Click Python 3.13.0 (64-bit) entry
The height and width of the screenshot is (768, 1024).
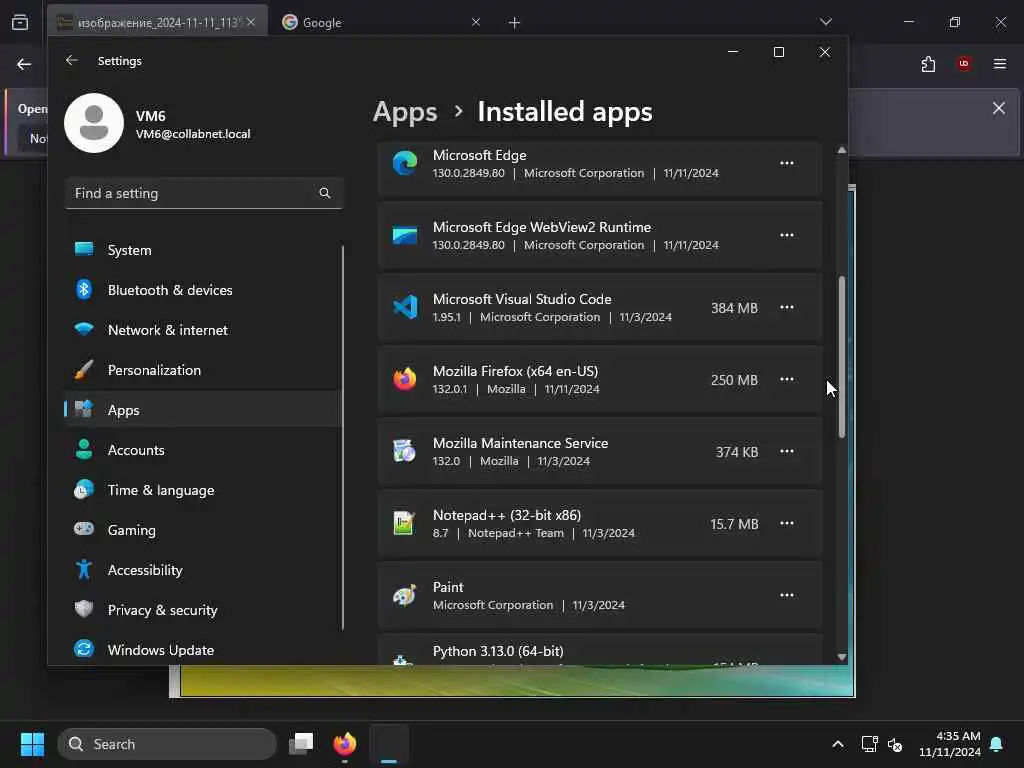600,650
